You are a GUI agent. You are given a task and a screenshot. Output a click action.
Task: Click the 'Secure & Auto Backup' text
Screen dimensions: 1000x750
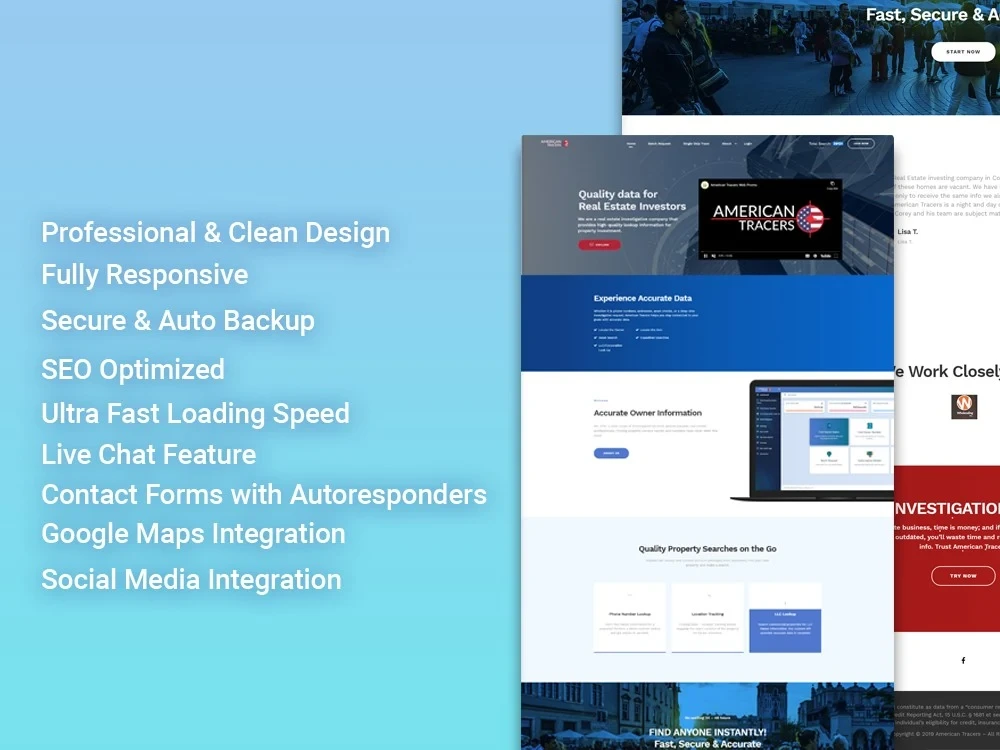(178, 321)
